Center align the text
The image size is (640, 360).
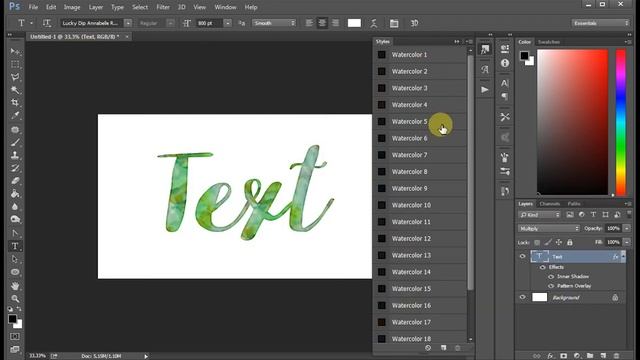click(x=322, y=23)
